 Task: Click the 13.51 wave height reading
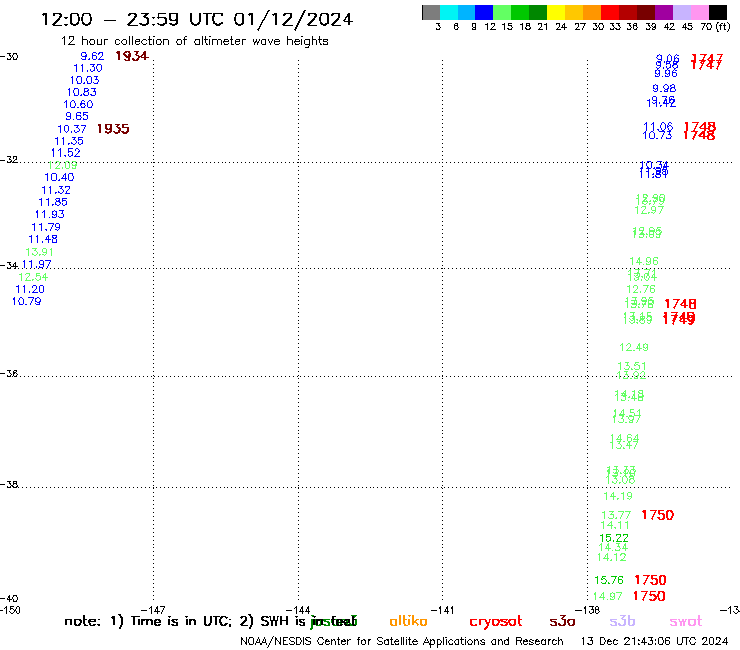click(x=632, y=366)
